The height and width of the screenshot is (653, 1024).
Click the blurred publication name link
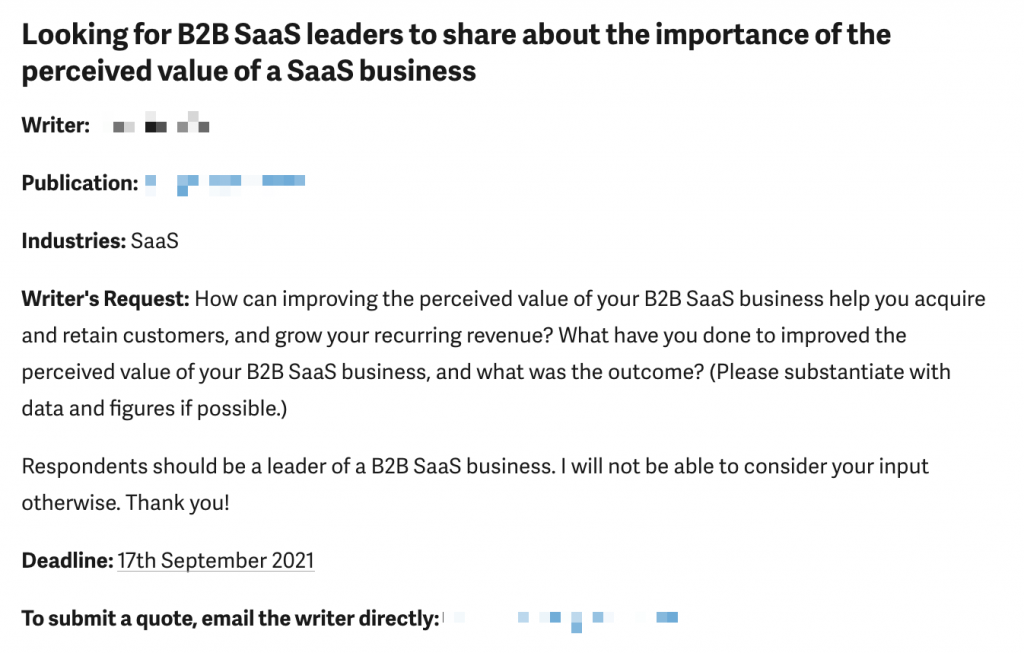click(225, 184)
